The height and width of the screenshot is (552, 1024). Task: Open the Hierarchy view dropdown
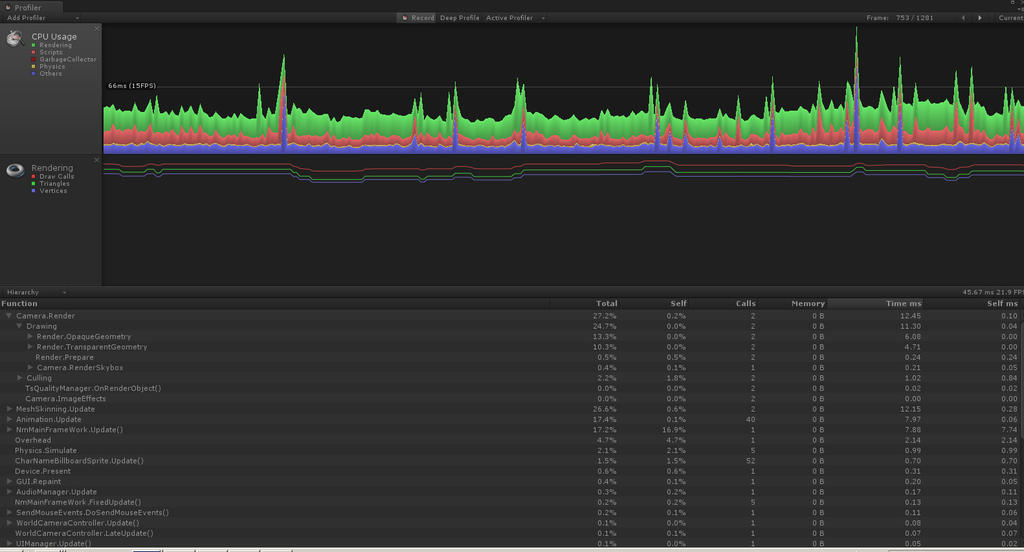point(35,292)
